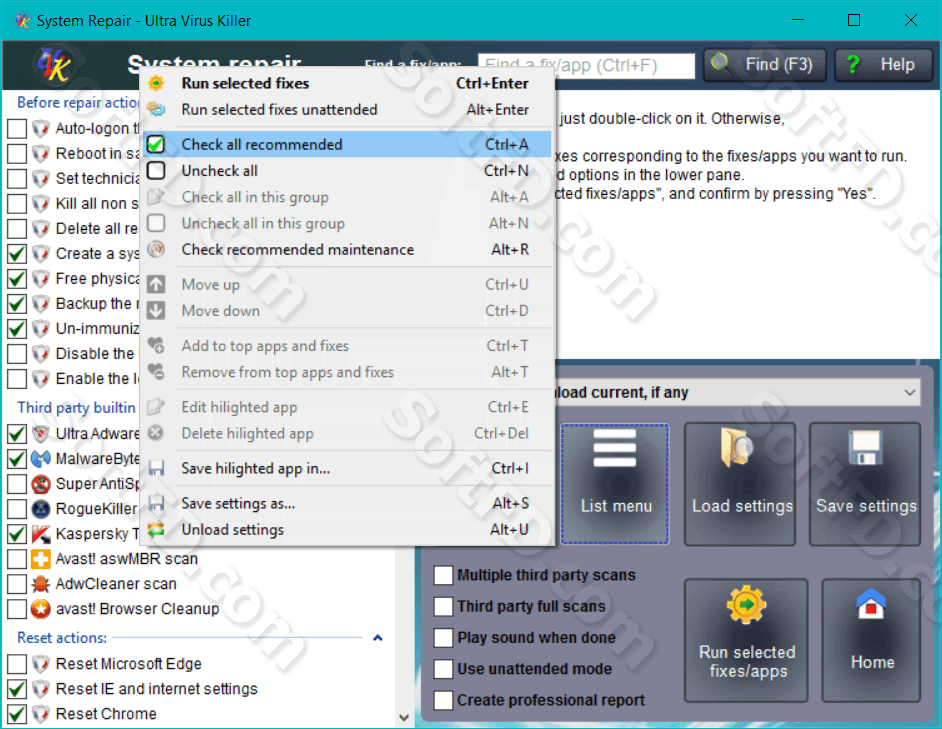942x729 pixels.
Task: Click the icon beside Check recommended maintenance
Action: 156,249
